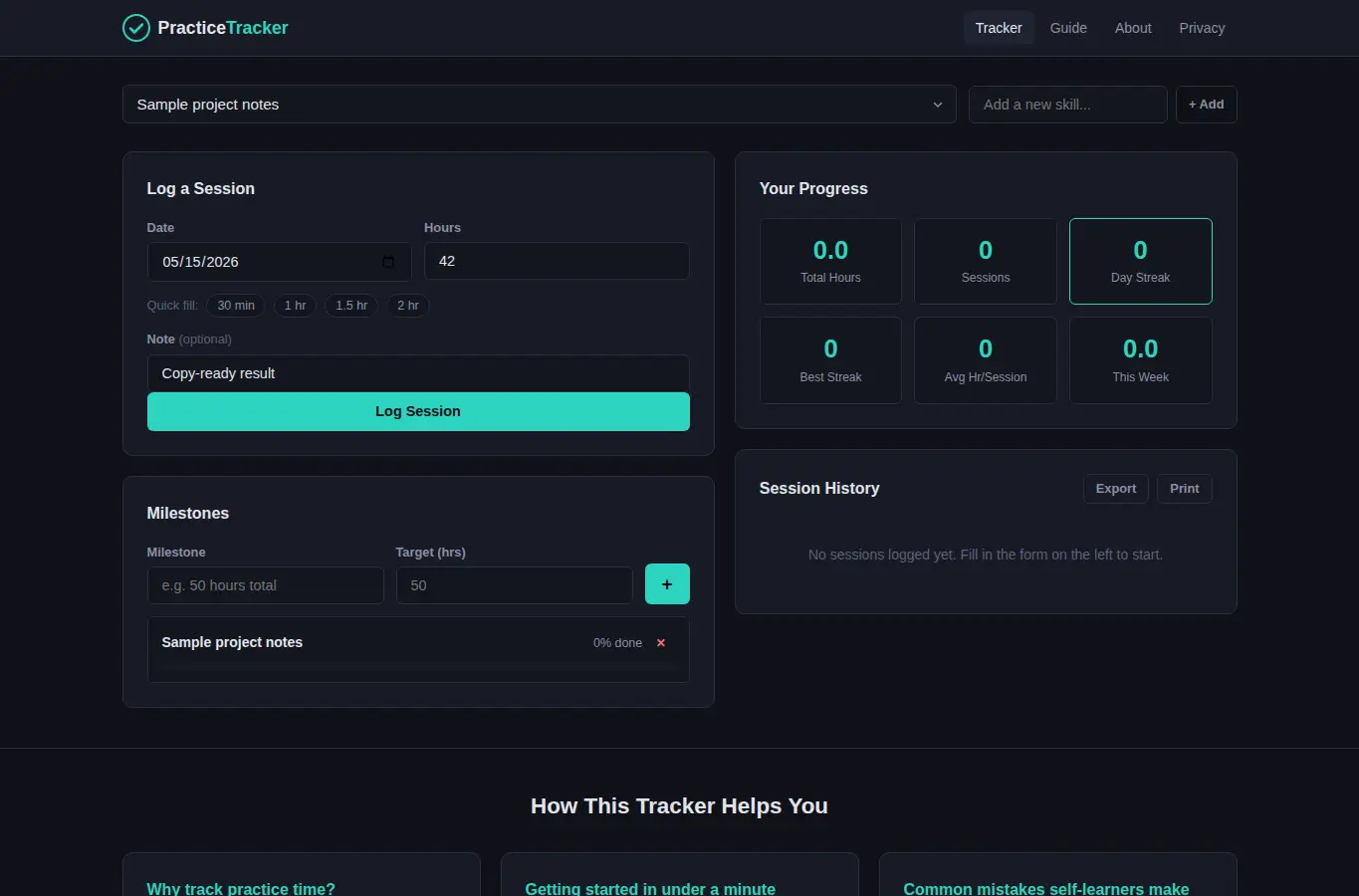The height and width of the screenshot is (896, 1359).
Task: Click the + Add skill button
Action: tap(1206, 105)
